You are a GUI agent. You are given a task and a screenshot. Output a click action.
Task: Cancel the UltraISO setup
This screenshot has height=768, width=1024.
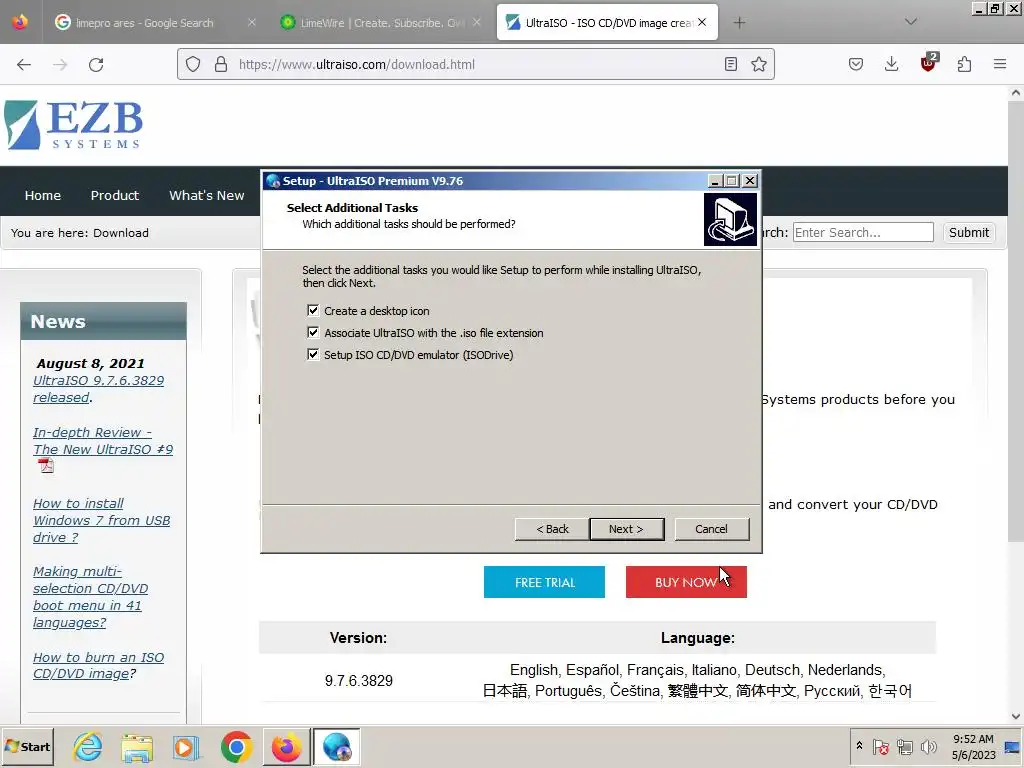point(711,529)
